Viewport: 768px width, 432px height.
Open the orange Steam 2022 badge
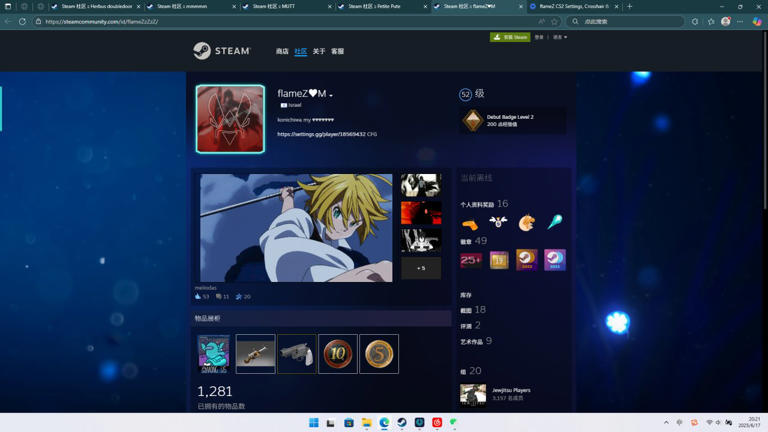coord(527,260)
